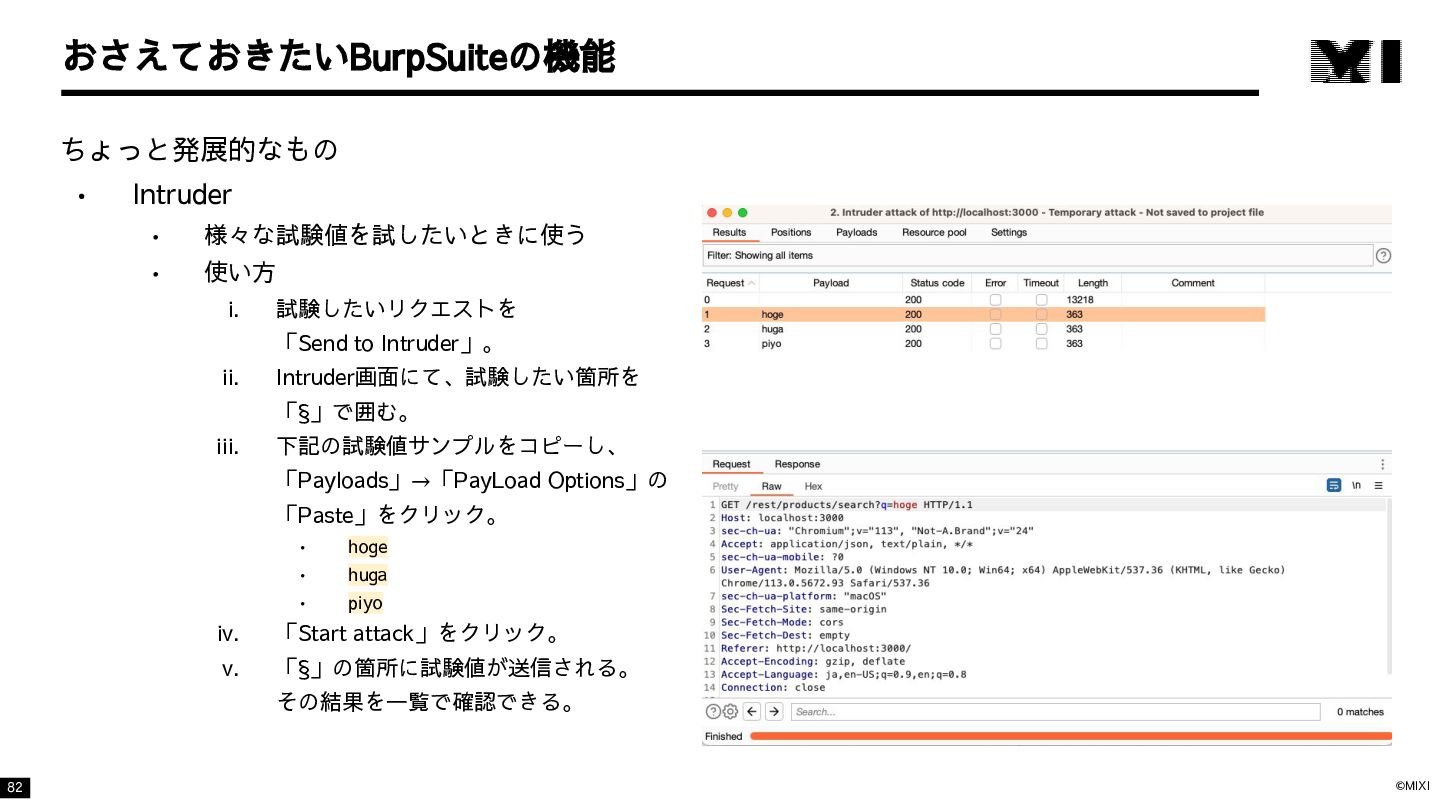Screen dimensions: 1440x810
Task: Click the yellow minimize window dot
Action: point(727,212)
